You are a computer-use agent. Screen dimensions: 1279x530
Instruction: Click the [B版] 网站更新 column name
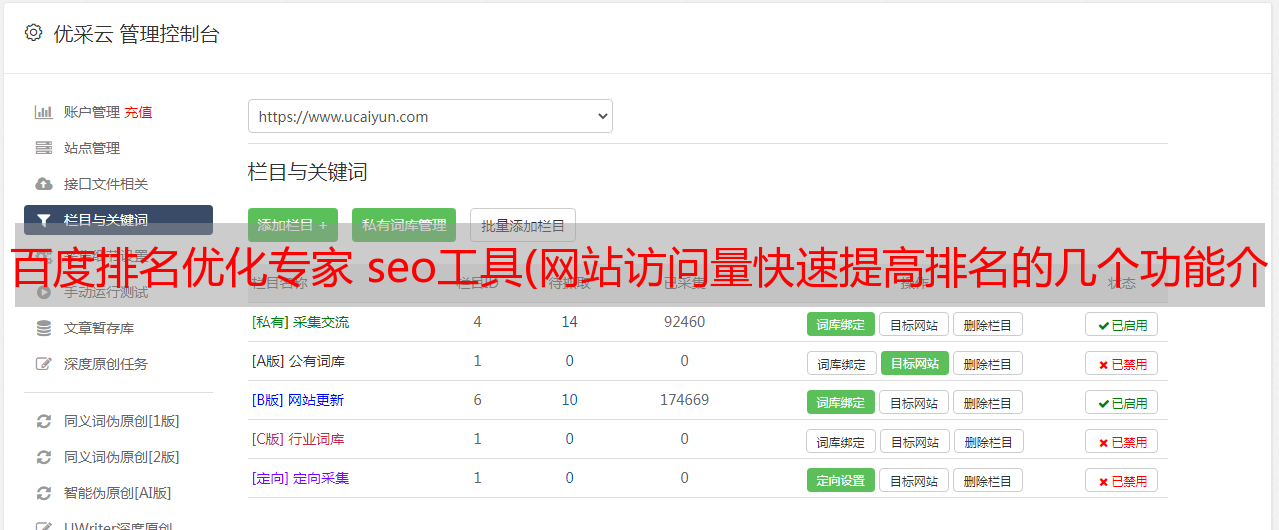tap(298, 400)
